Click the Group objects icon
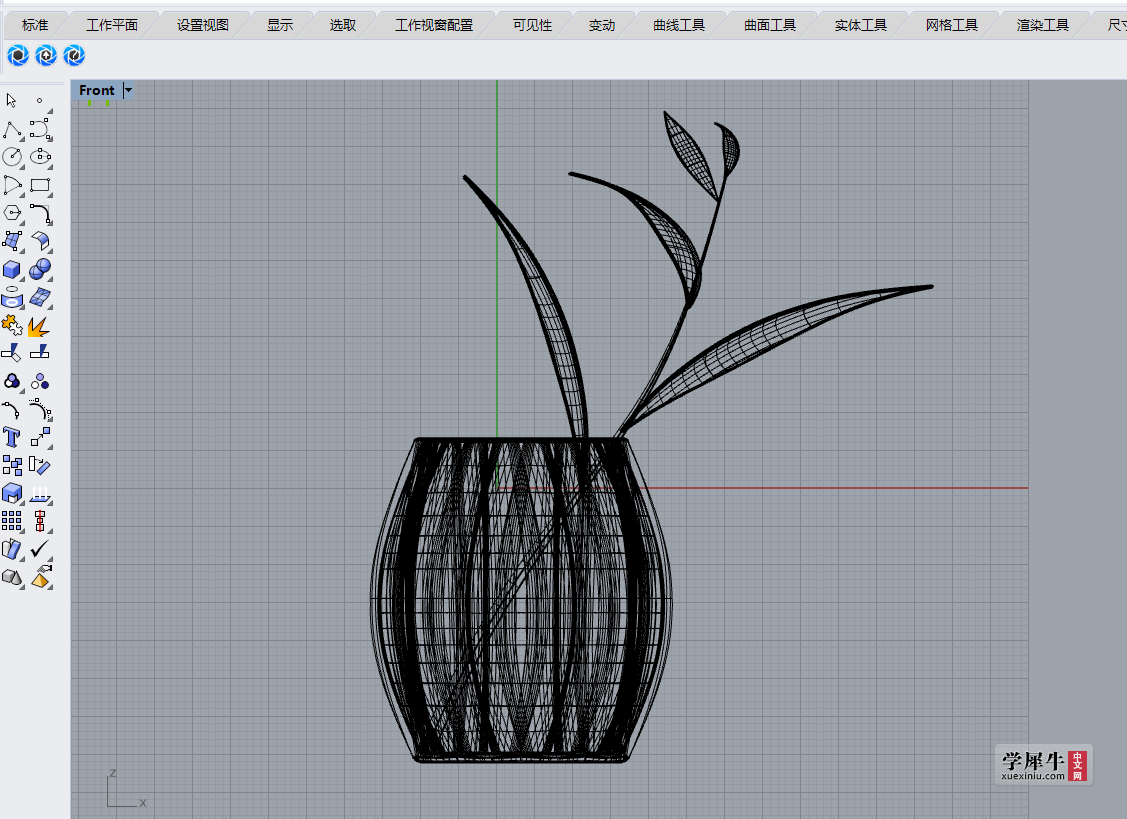Viewport: 1127px width, 819px height. pos(12,381)
